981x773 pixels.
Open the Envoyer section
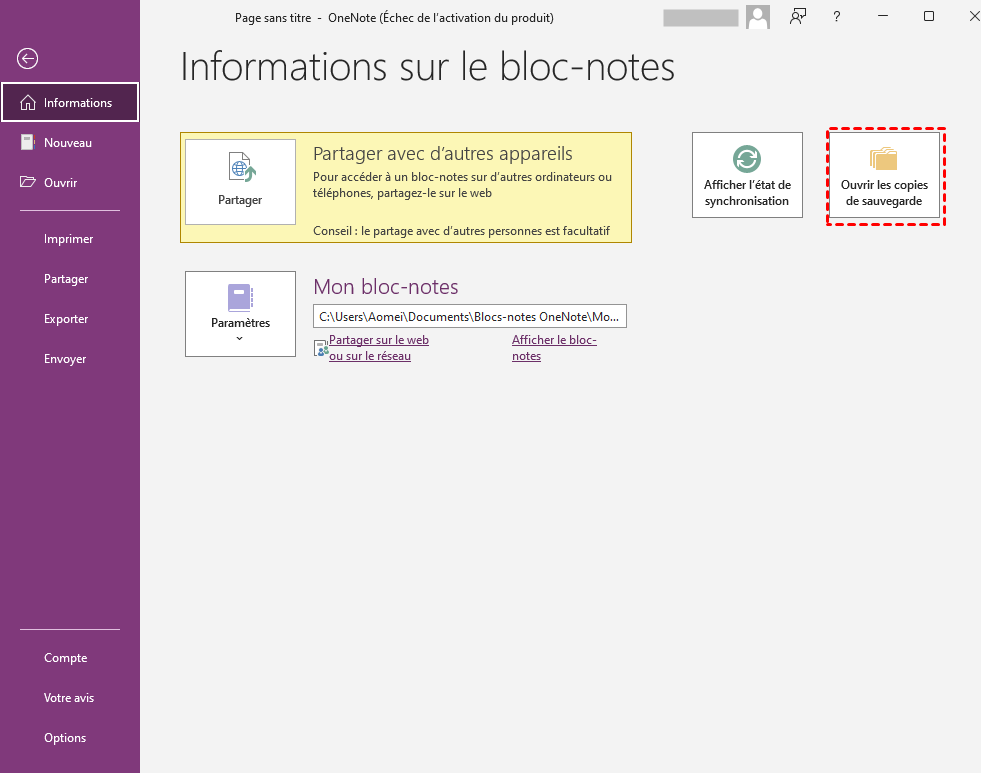[x=70, y=359]
